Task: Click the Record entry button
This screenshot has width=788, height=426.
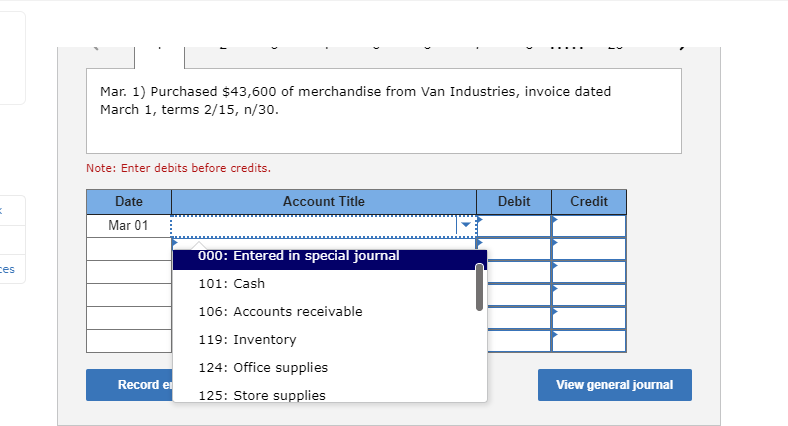Action: click(x=129, y=385)
